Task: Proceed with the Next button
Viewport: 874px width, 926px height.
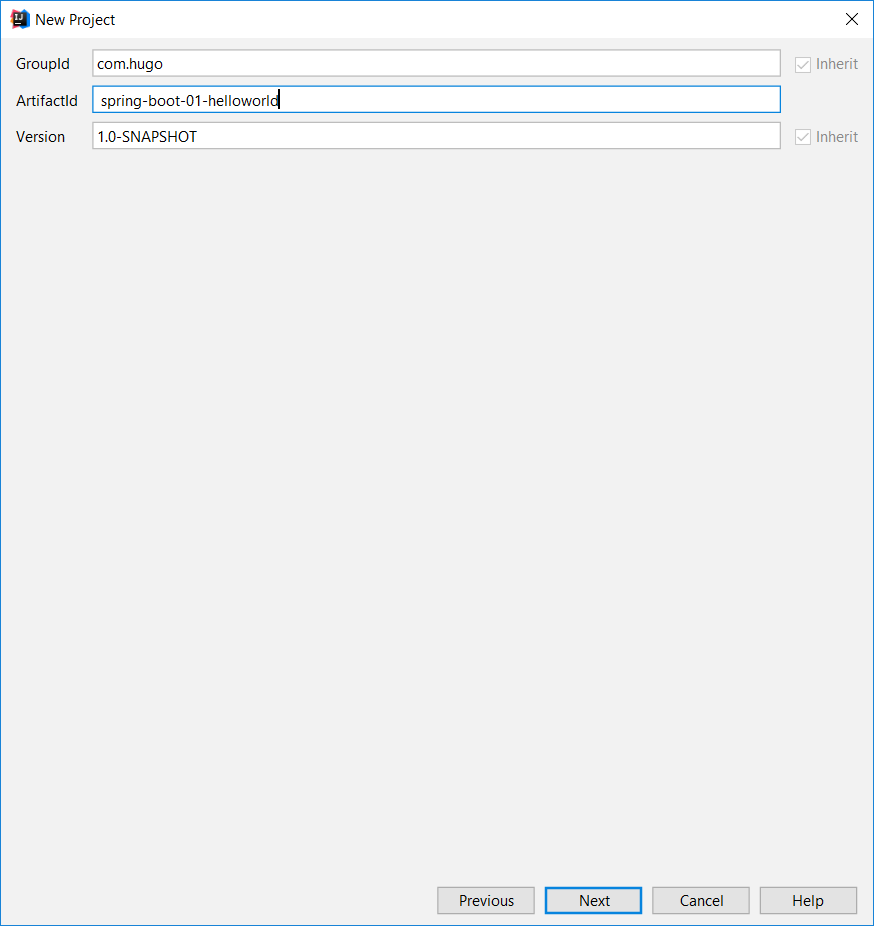Action: point(593,901)
